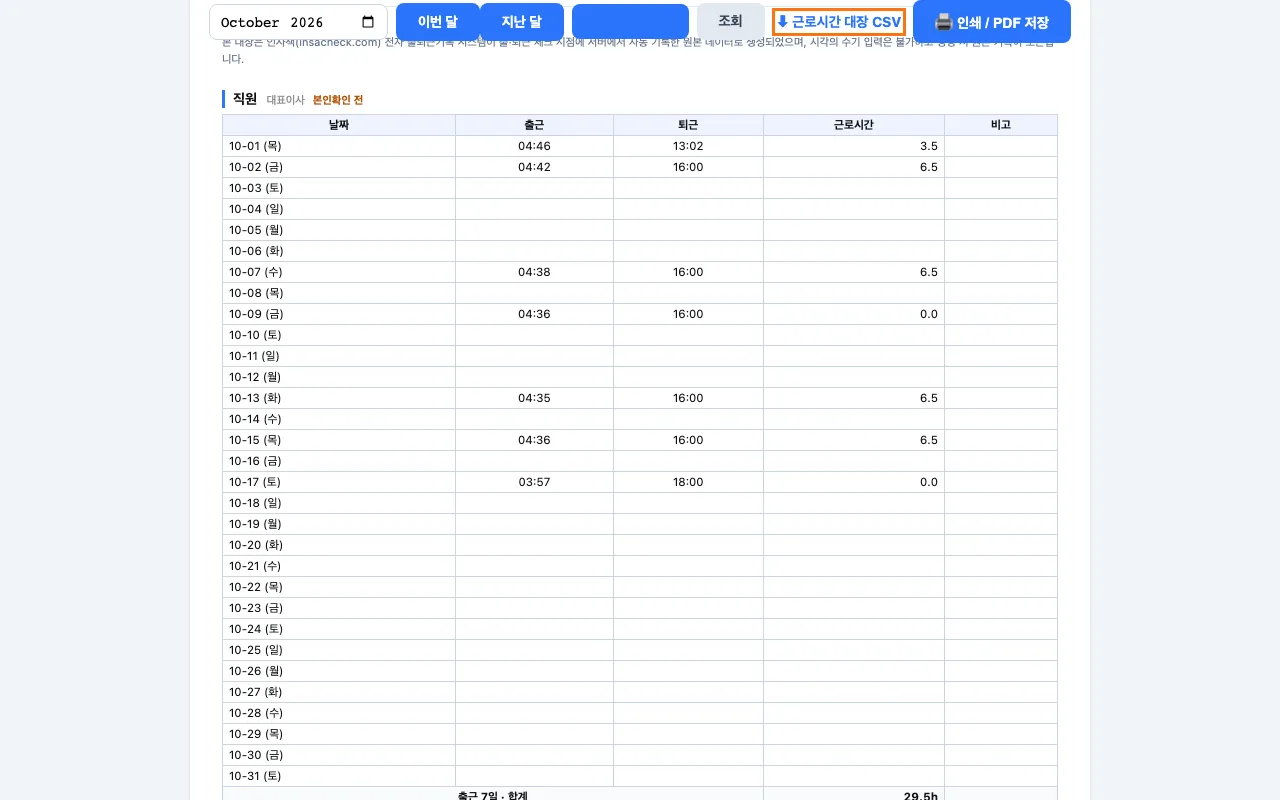1280x800 pixels.
Task: Select the 10-20 (화) date cell
Action: pos(339,545)
